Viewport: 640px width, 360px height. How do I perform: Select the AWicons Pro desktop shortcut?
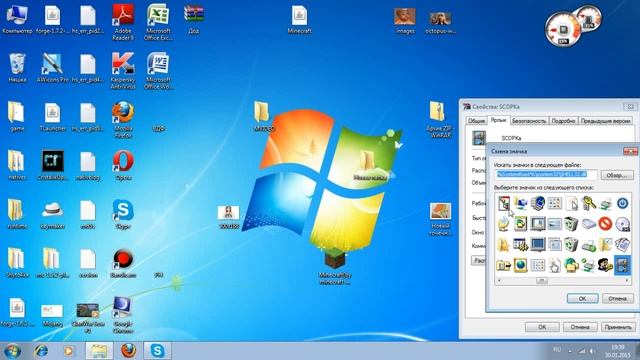click(52, 68)
